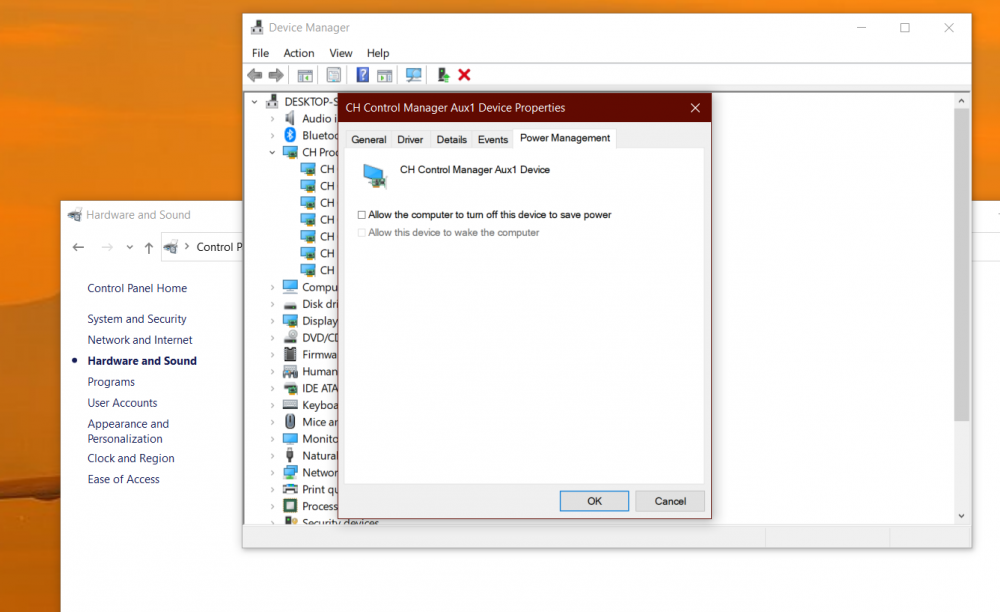This screenshot has width=1000, height=612.
Task: Switch to the Driver tab
Action: coord(410,140)
